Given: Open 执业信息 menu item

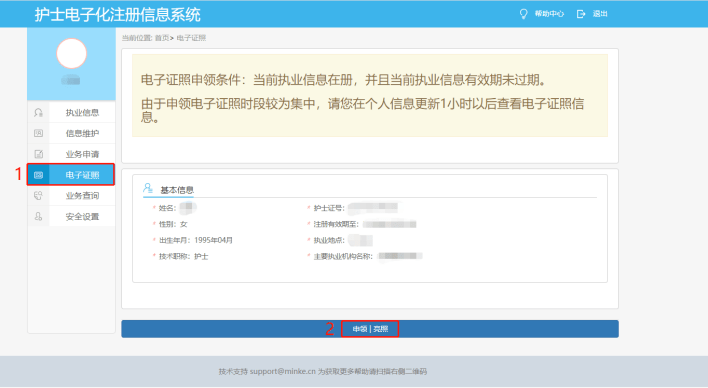Looking at the screenshot, I should pyautogui.click(x=71, y=112).
